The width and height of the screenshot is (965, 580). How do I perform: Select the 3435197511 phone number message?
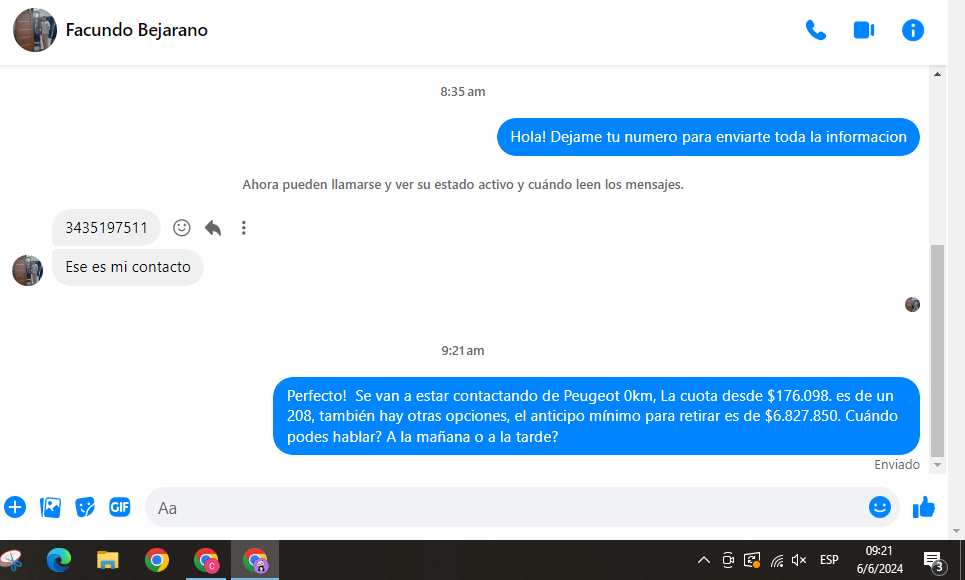[x=106, y=228]
